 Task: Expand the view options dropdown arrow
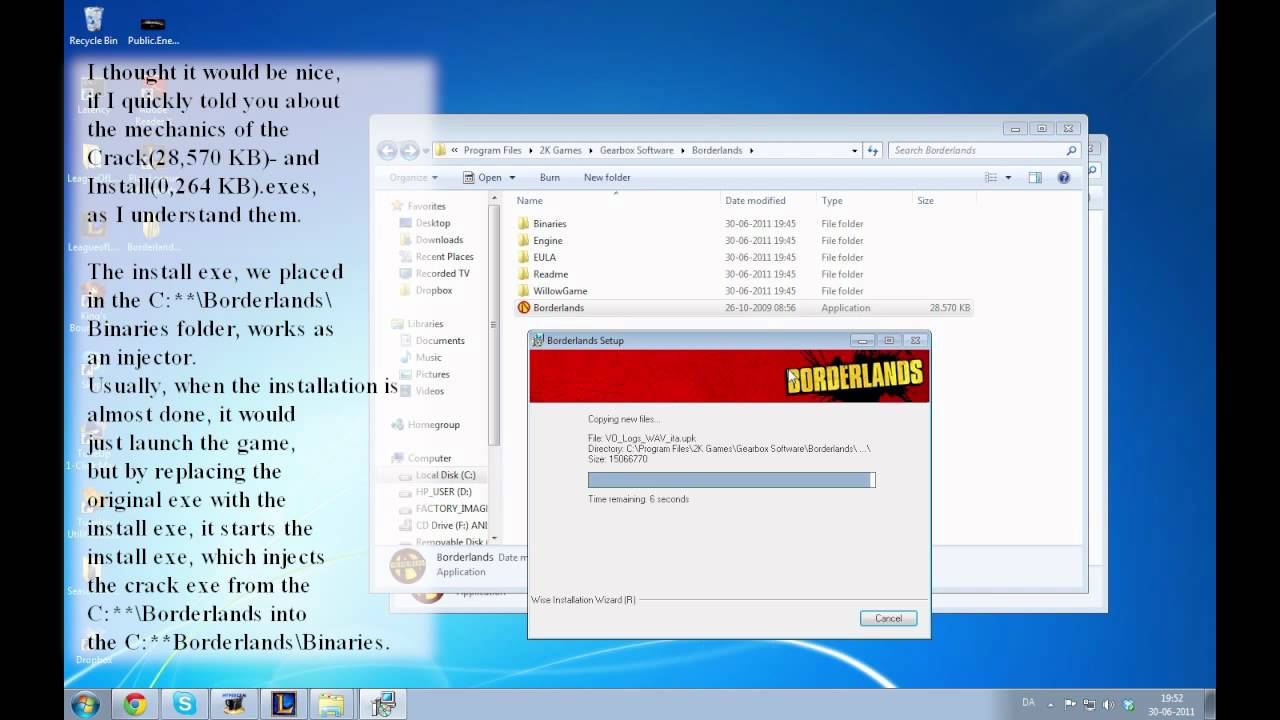point(1008,177)
